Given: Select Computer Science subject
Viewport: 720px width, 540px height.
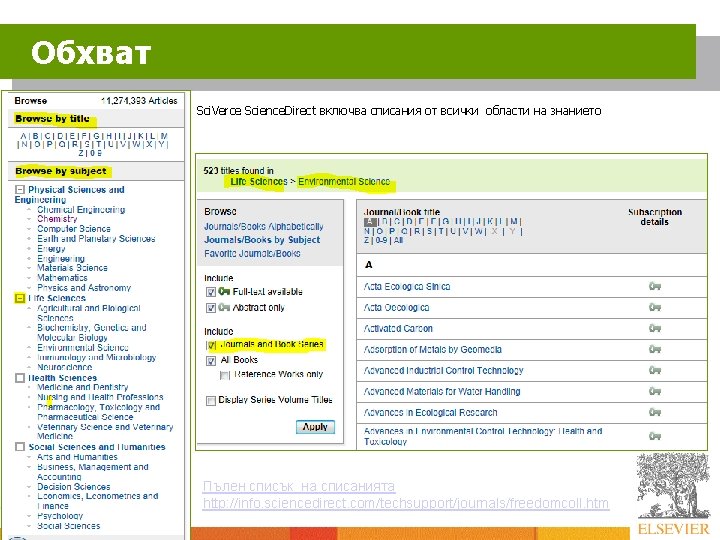Looking at the screenshot, I should 73,229.
